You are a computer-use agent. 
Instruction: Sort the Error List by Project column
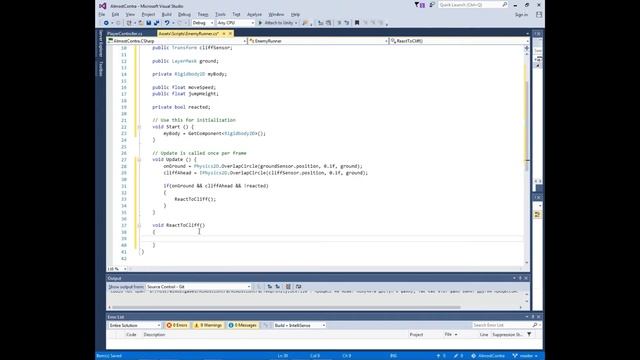click(416, 335)
